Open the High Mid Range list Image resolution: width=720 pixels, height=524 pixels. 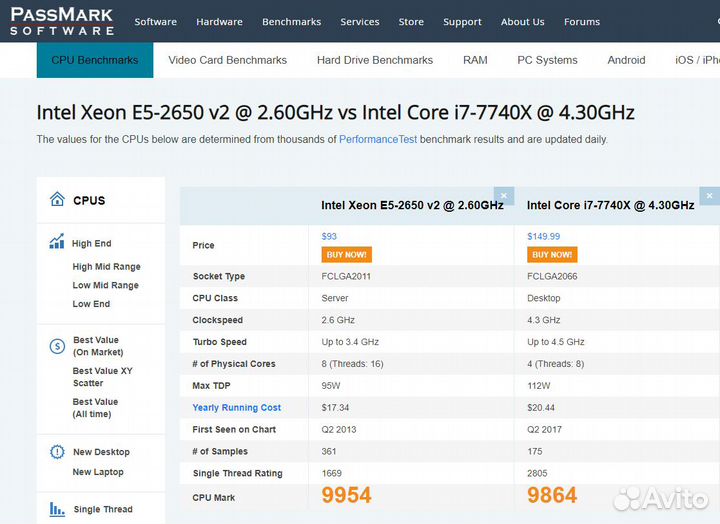click(x=107, y=266)
